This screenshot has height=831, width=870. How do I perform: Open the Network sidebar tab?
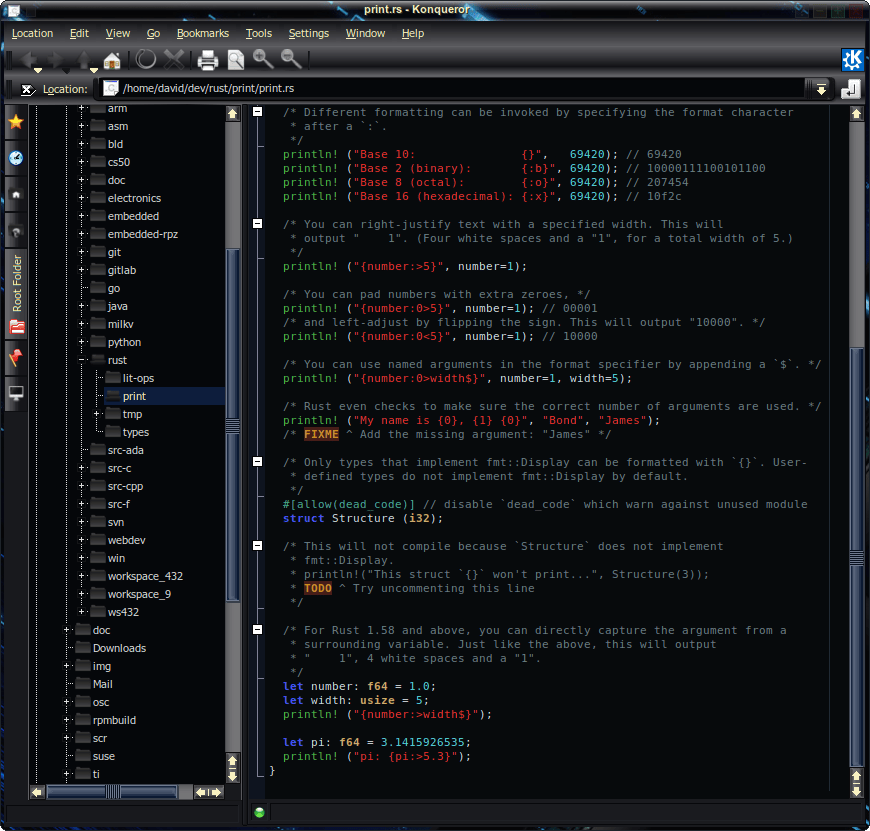[16, 231]
